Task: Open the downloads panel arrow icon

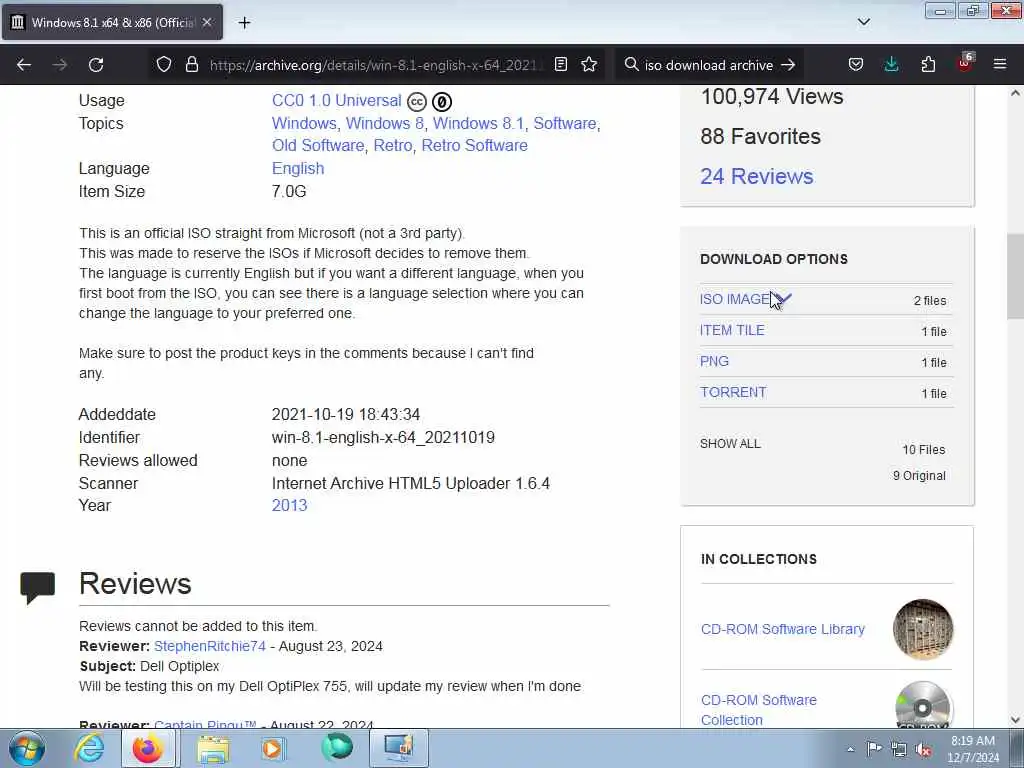Action: pos(891,65)
